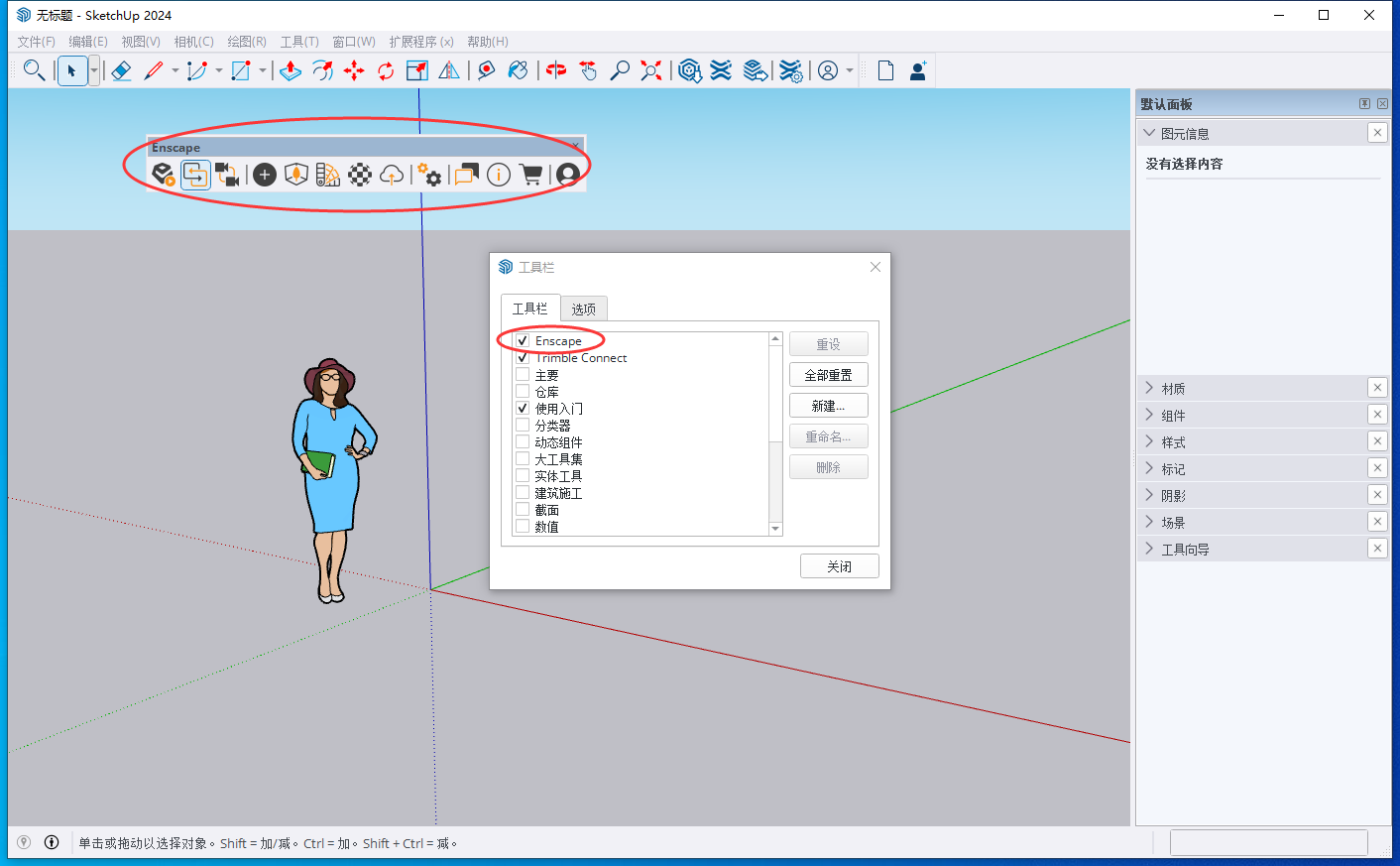Click the Zoom Extents tool

(x=651, y=70)
